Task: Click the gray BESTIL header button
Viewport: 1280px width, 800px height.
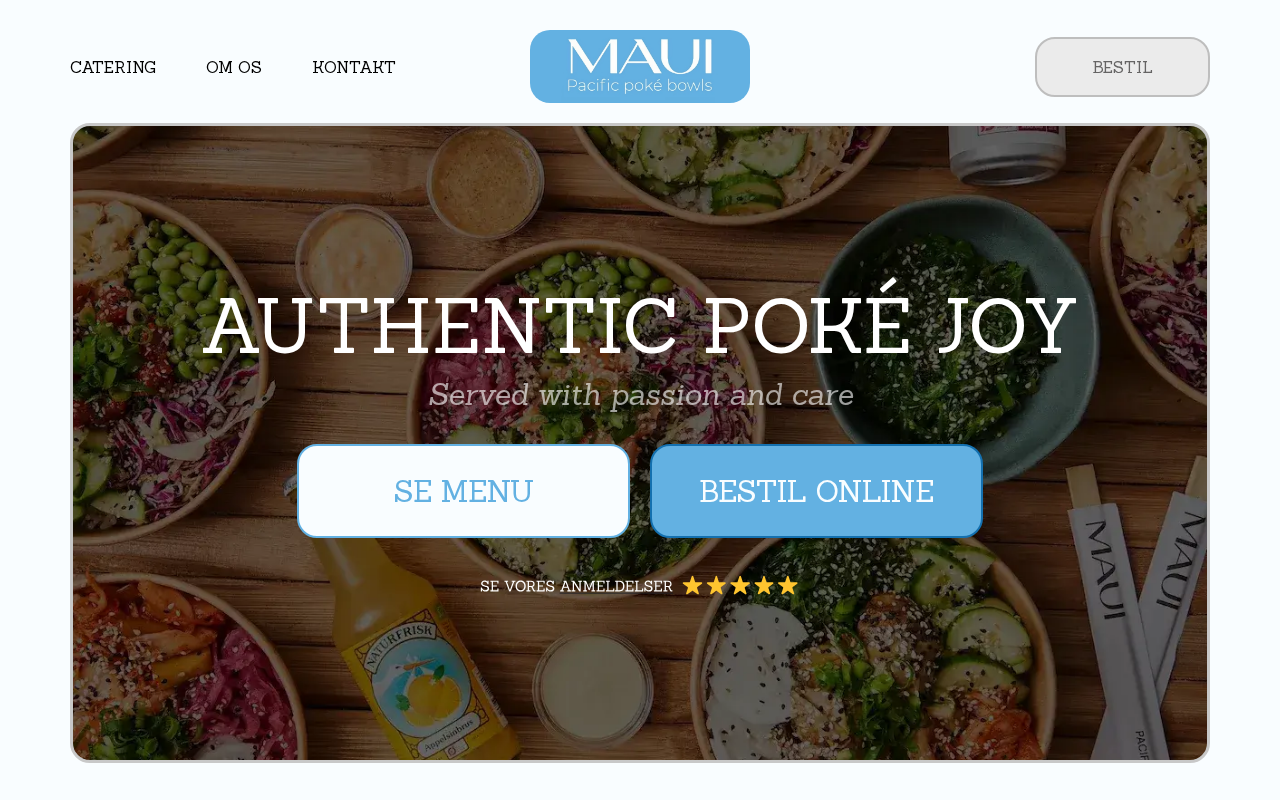Action: click(1122, 67)
